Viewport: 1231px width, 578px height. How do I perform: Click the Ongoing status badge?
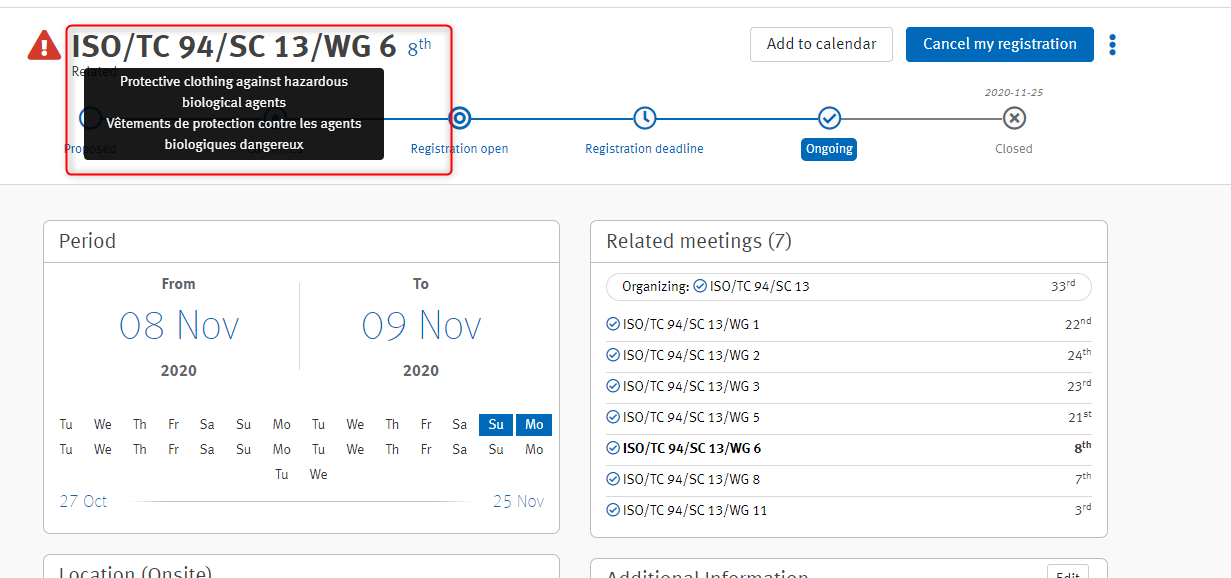(x=829, y=148)
